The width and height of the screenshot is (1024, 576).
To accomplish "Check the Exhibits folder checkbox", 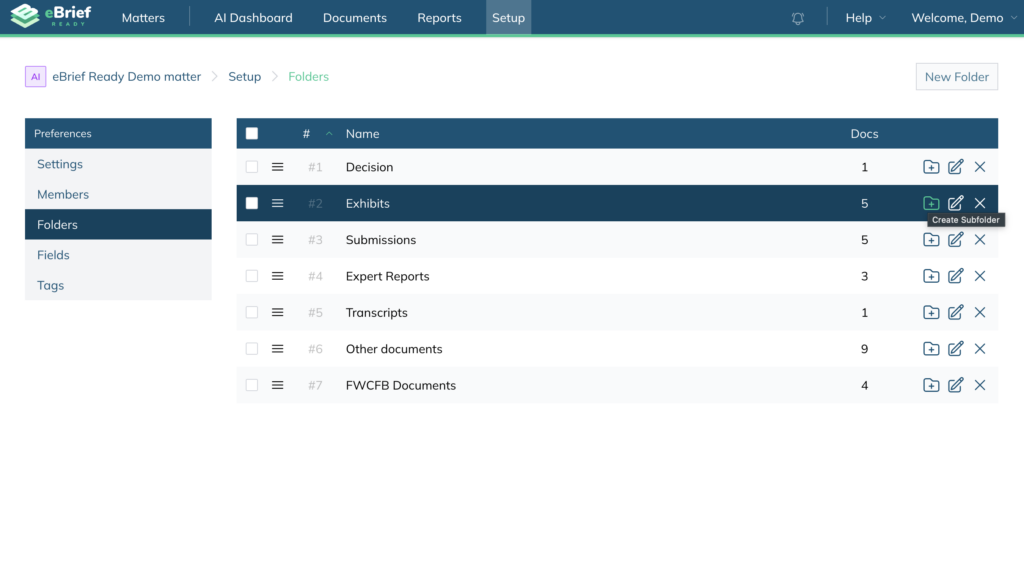I will click(251, 203).
